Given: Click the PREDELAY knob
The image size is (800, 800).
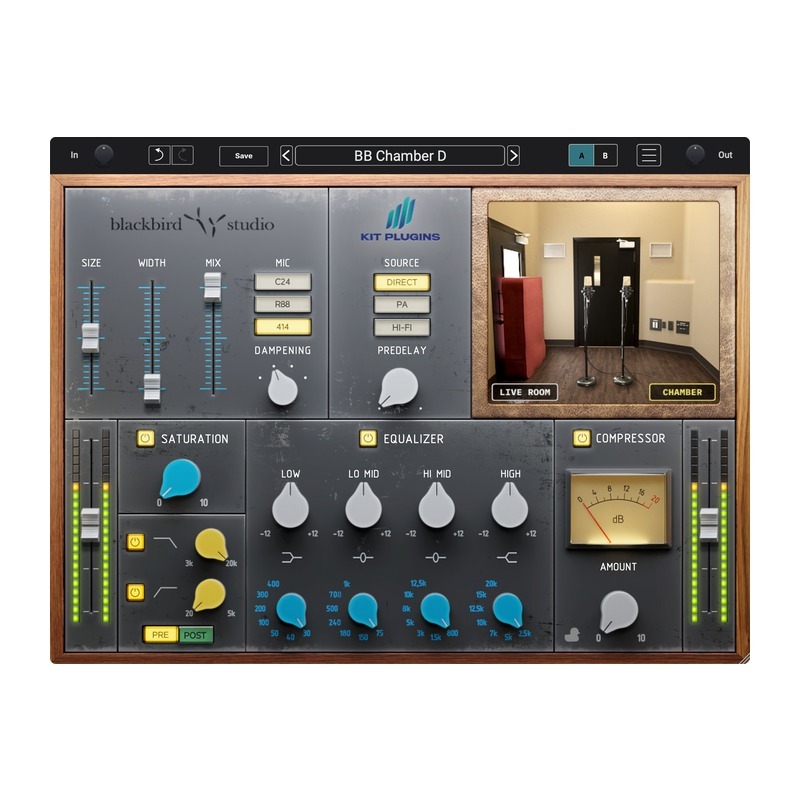Looking at the screenshot, I should click(x=398, y=388).
